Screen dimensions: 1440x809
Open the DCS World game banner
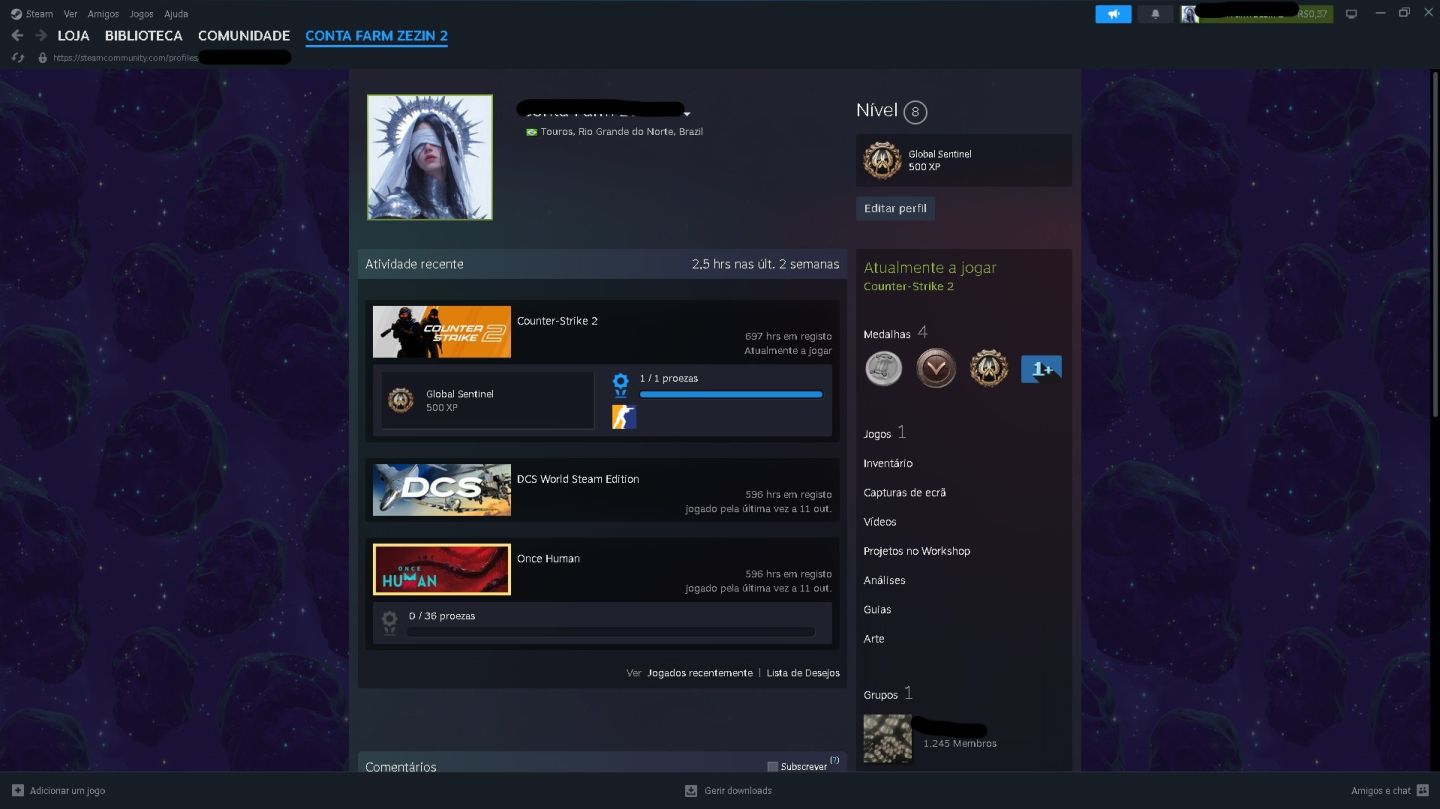point(442,490)
